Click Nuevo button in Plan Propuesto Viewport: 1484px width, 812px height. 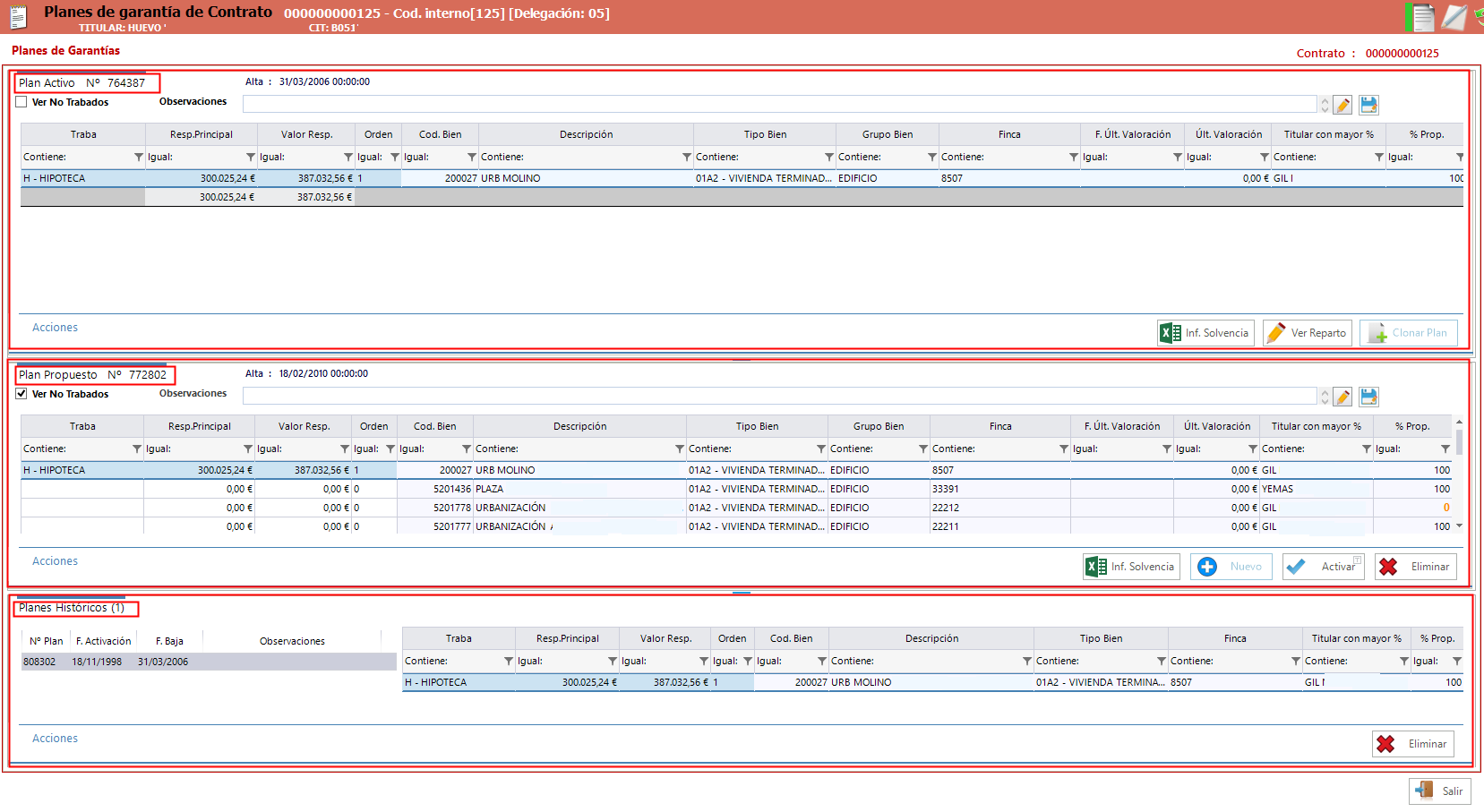(1231, 567)
